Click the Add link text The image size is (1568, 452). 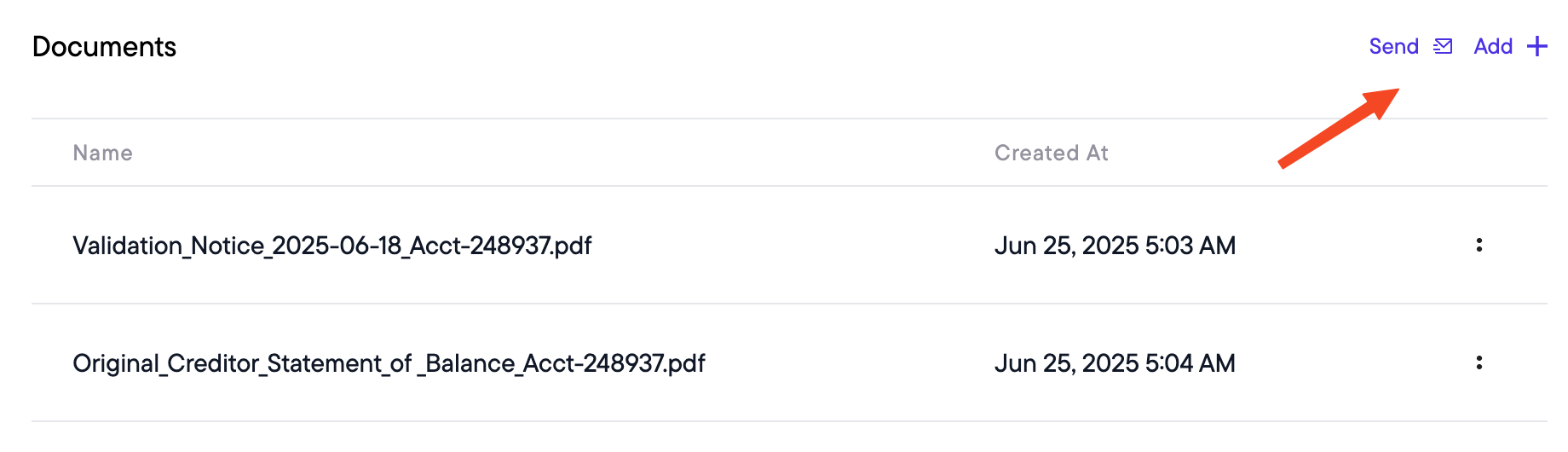coord(1493,46)
